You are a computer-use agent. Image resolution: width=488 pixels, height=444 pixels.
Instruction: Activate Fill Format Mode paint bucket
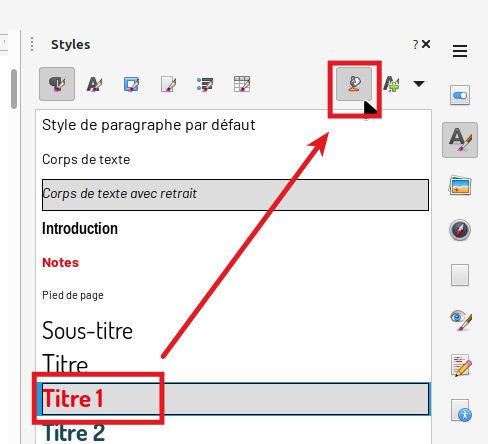coord(354,84)
